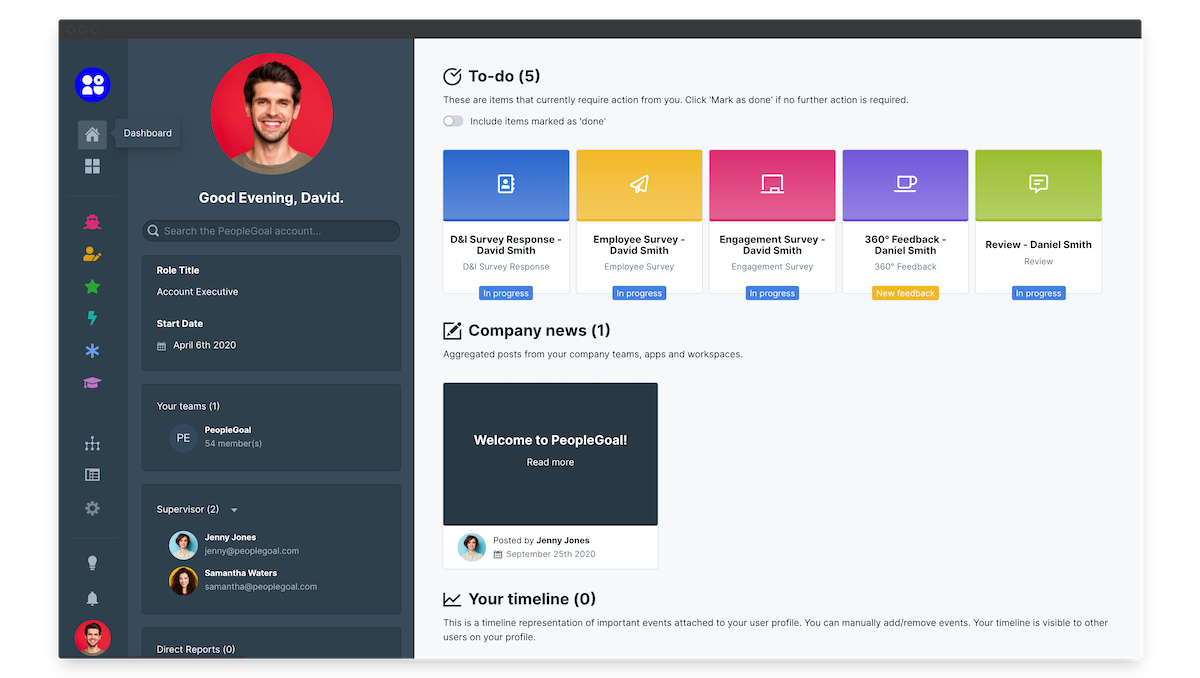Open the blue asterisk workspace icon
The image size is (1200, 678).
coord(92,351)
